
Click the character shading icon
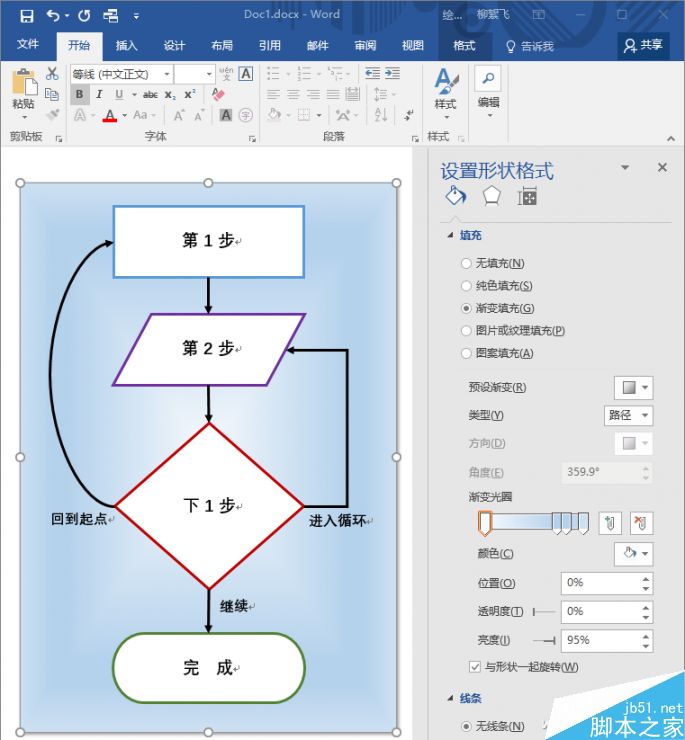[226, 115]
